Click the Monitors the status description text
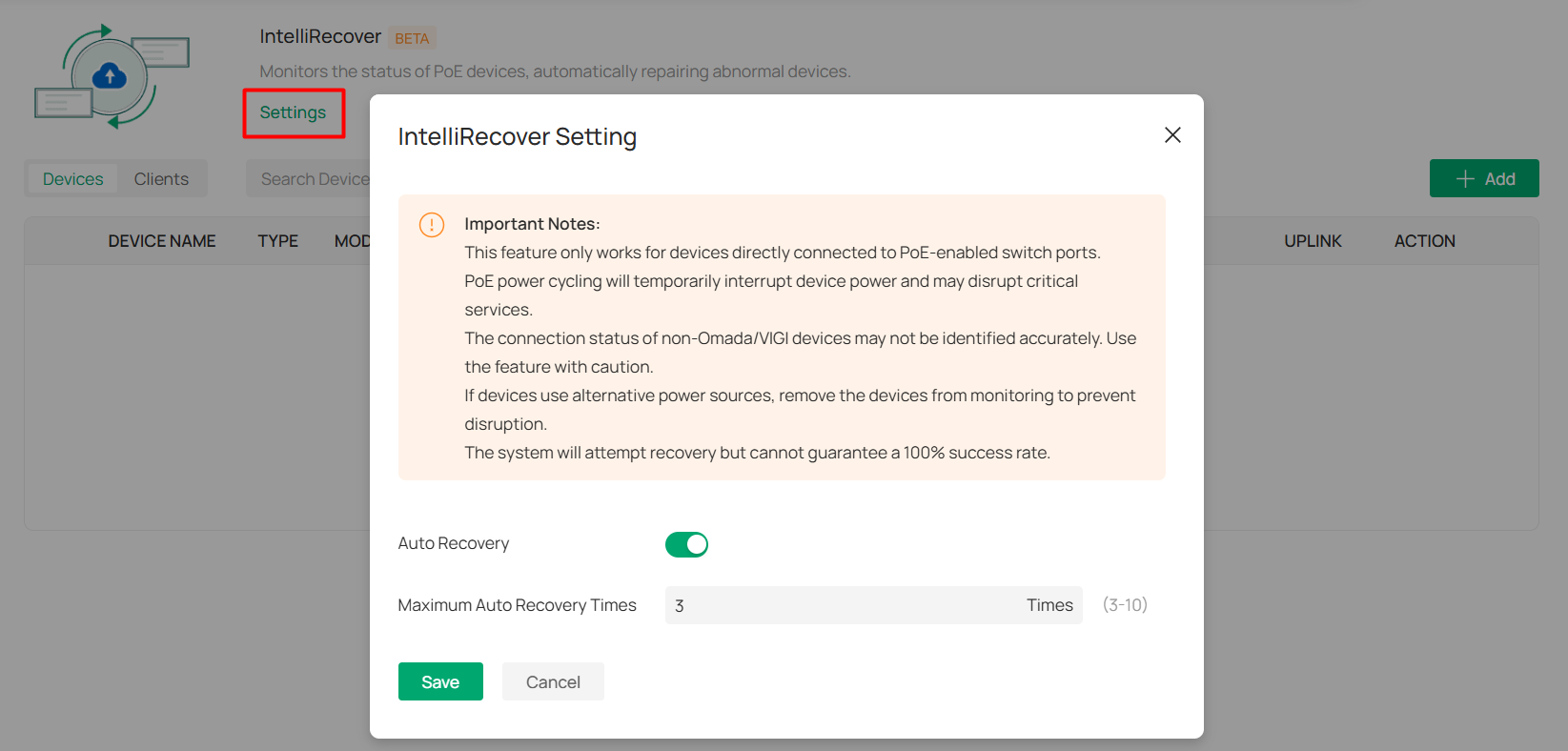Viewport: 1568px width, 751px height. pyautogui.click(x=555, y=71)
